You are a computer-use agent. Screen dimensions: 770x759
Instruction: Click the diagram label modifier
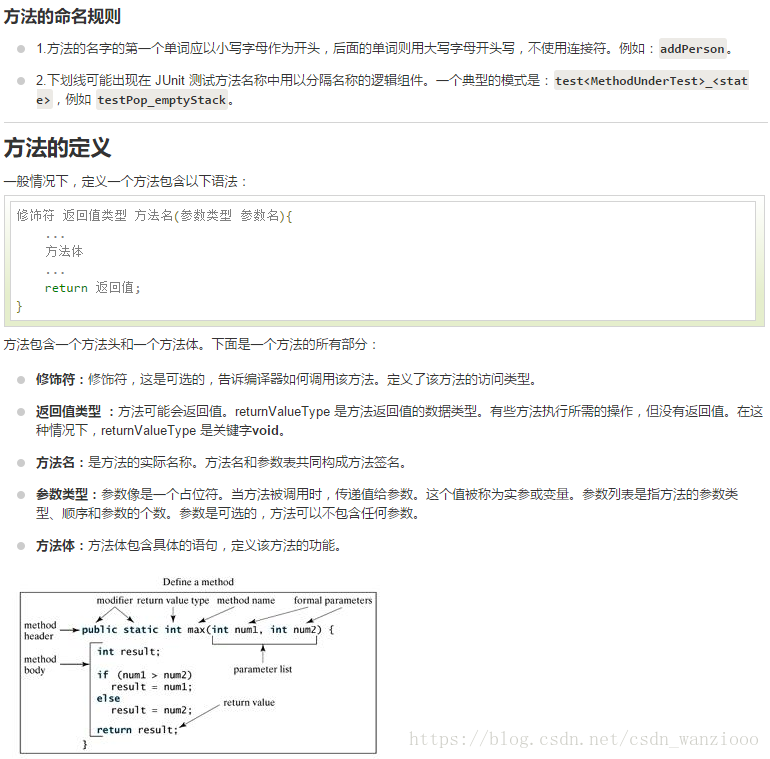click(x=114, y=600)
